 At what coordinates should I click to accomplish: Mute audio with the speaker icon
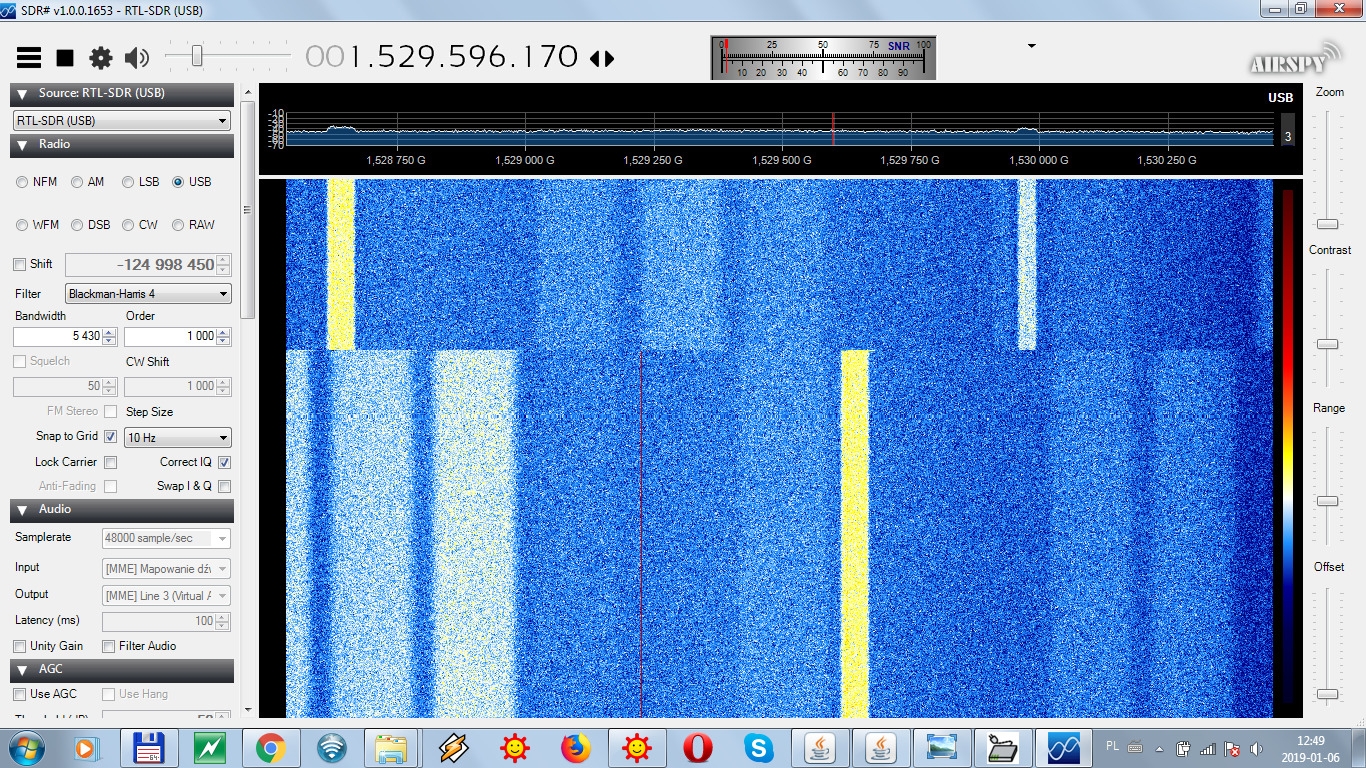tap(137, 58)
